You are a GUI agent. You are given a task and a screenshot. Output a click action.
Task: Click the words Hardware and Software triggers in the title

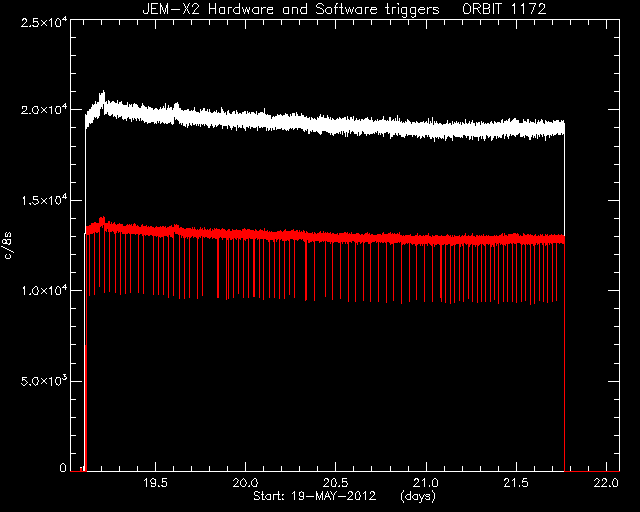(x=324, y=9)
